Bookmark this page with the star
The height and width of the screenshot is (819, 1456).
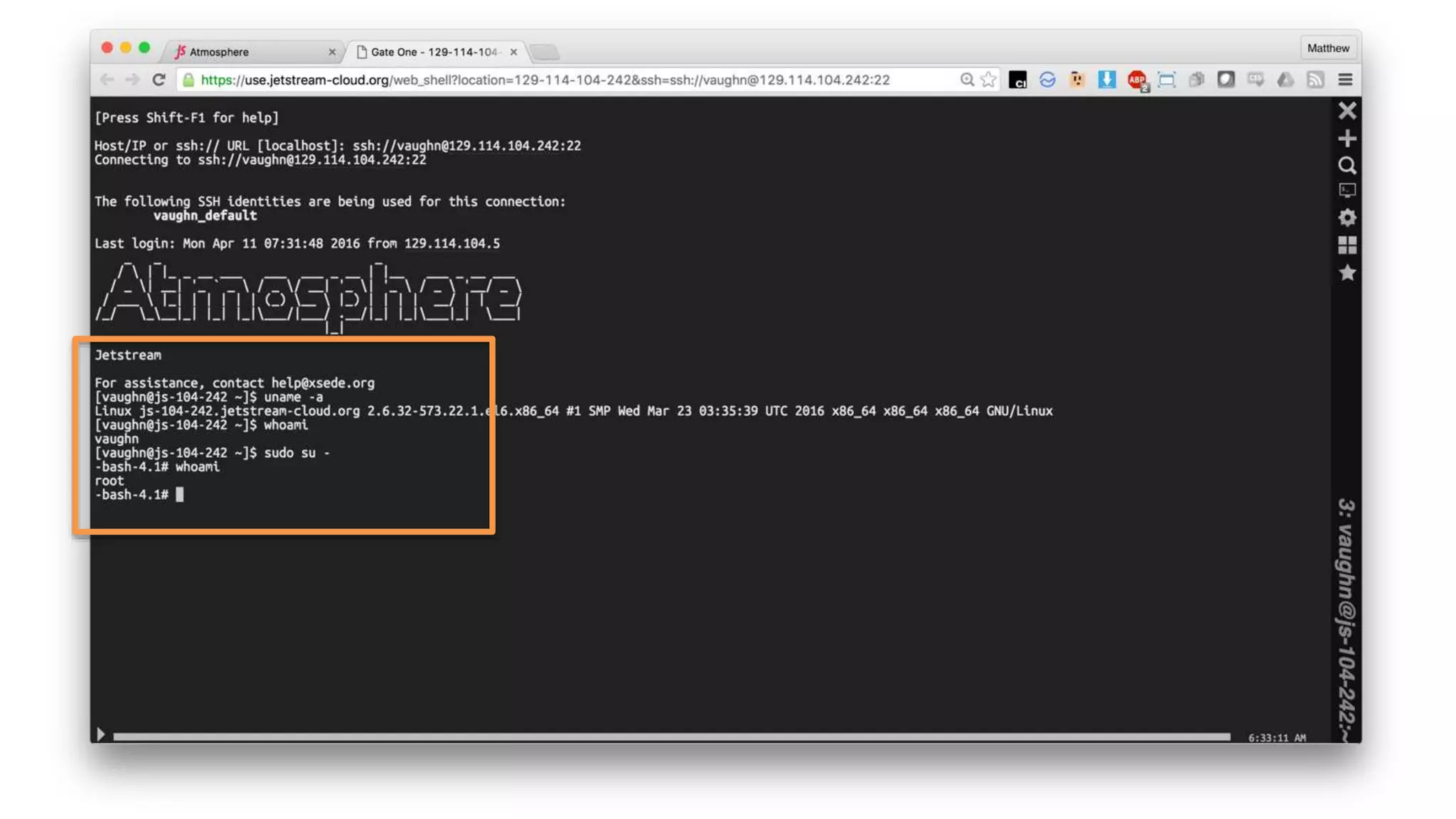pos(988,80)
